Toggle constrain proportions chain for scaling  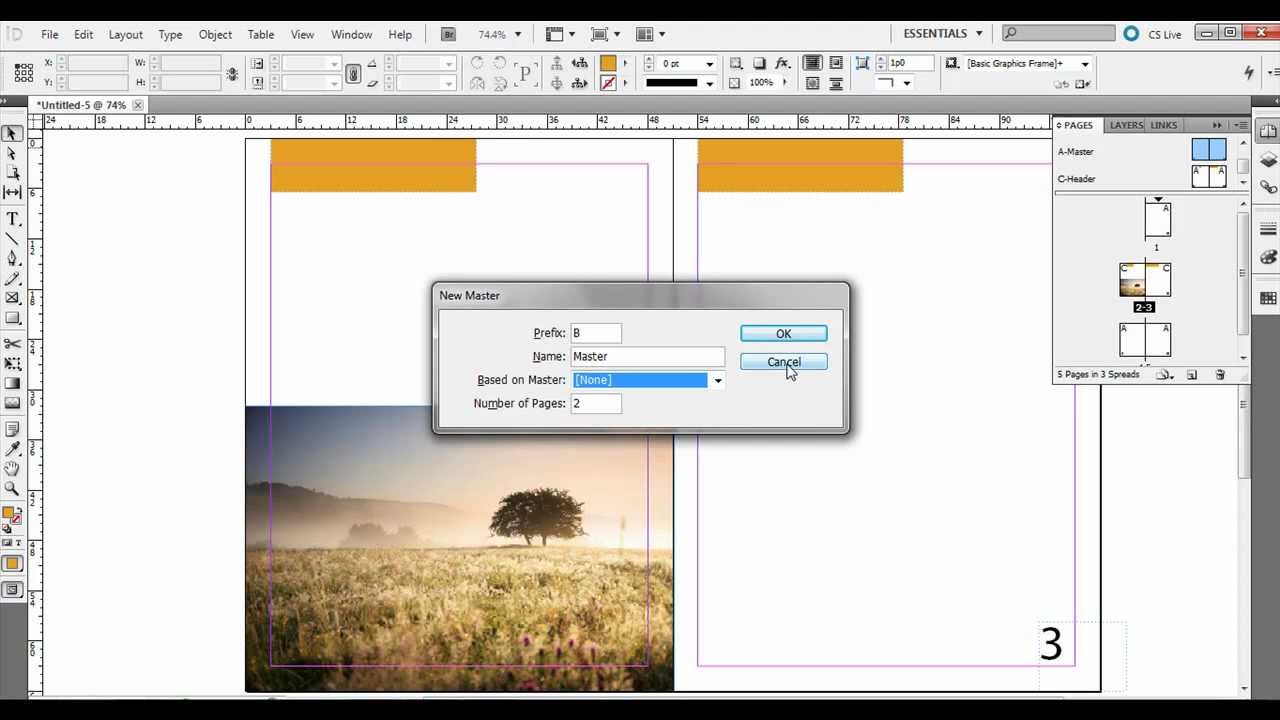click(353, 73)
